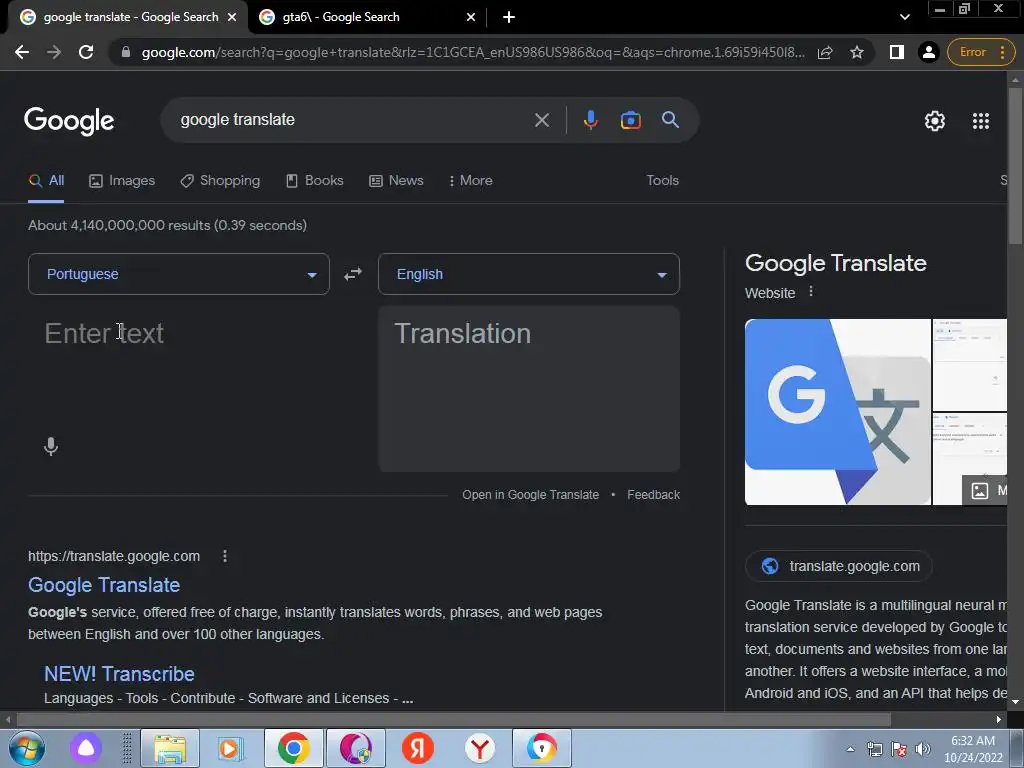Open the side panel icon
The image size is (1024, 768).
(x=897, y=52)
